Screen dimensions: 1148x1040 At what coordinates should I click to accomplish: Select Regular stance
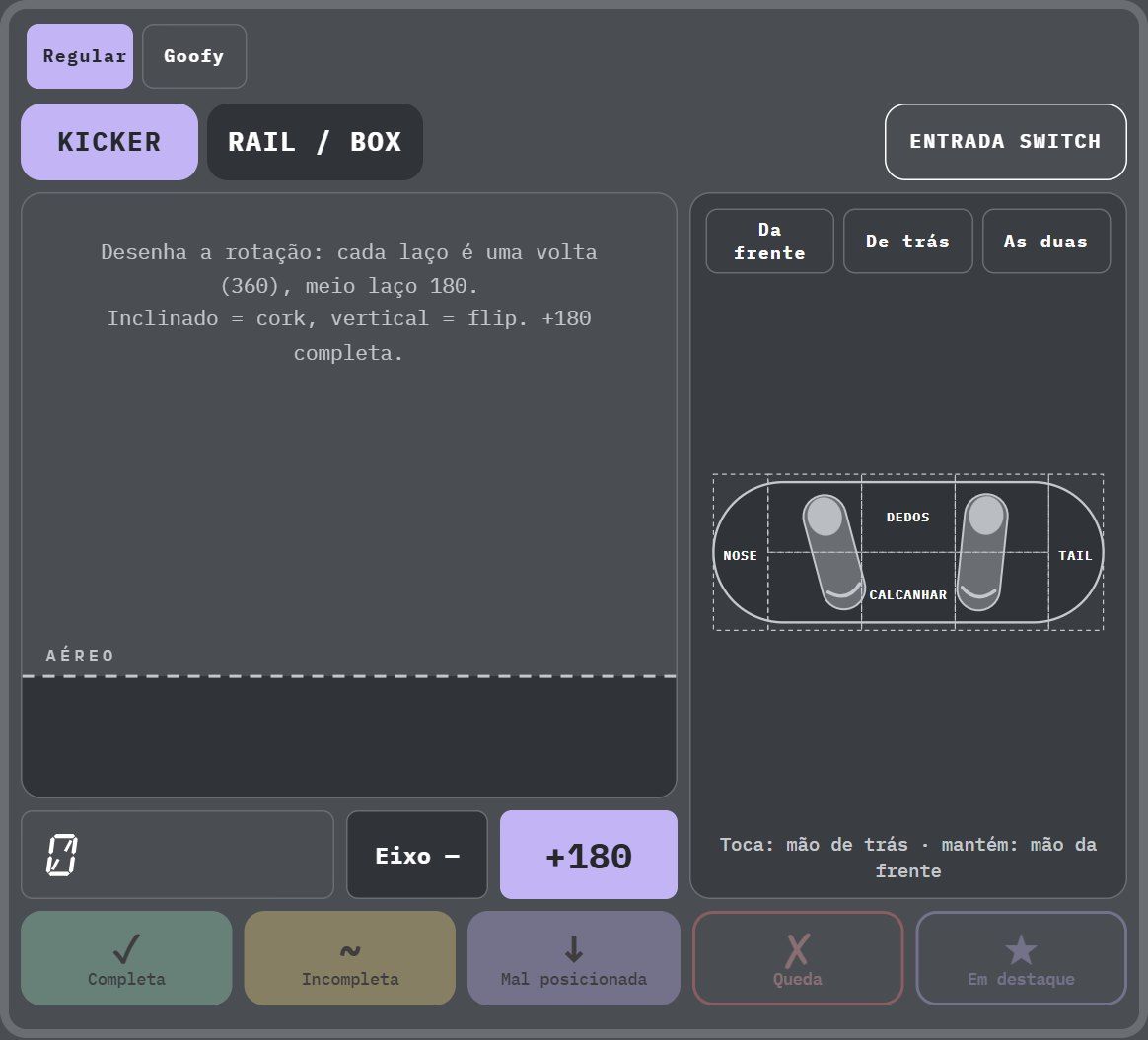click(x=80, y=56)
